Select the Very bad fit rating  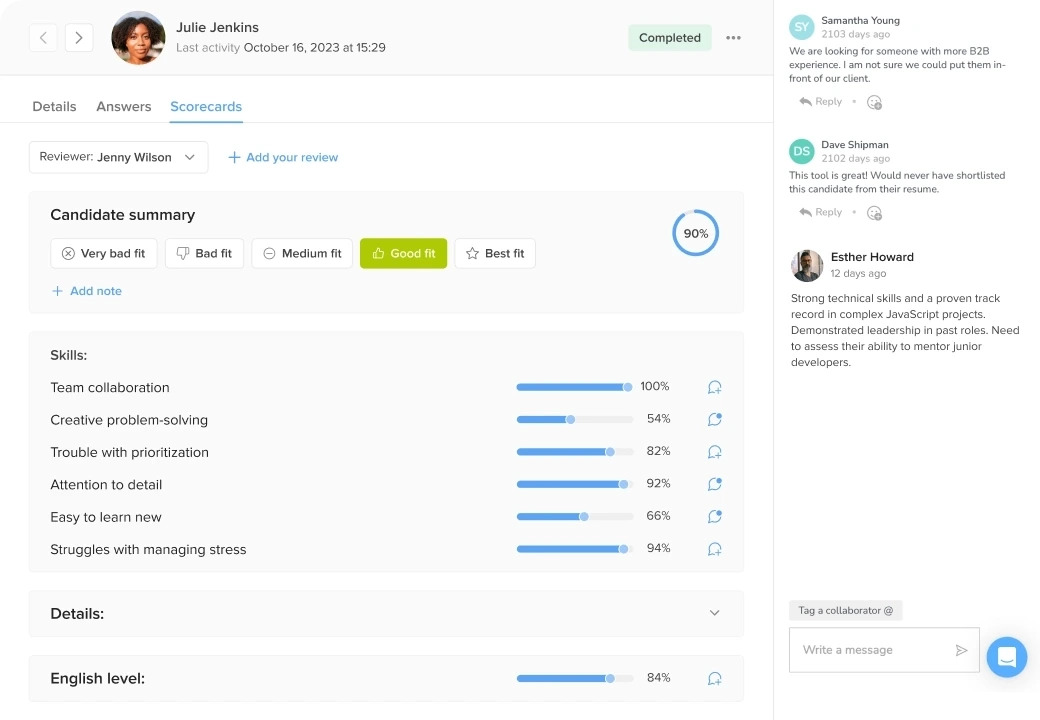pos(103,253)
